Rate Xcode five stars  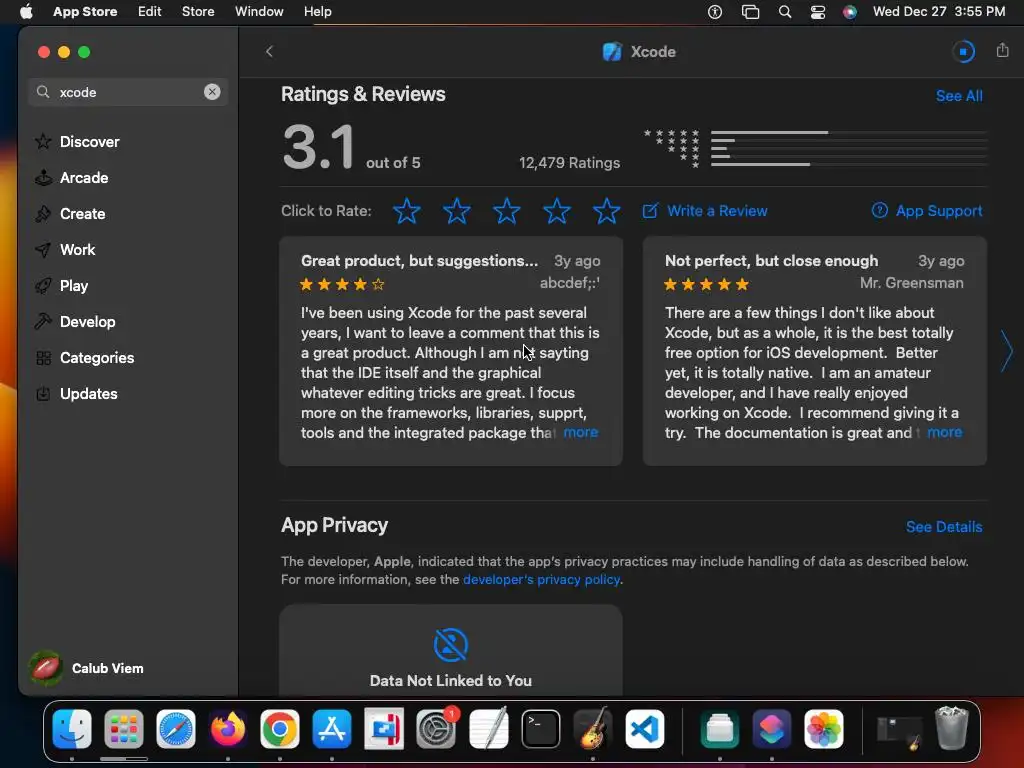(x=607, y=211)
